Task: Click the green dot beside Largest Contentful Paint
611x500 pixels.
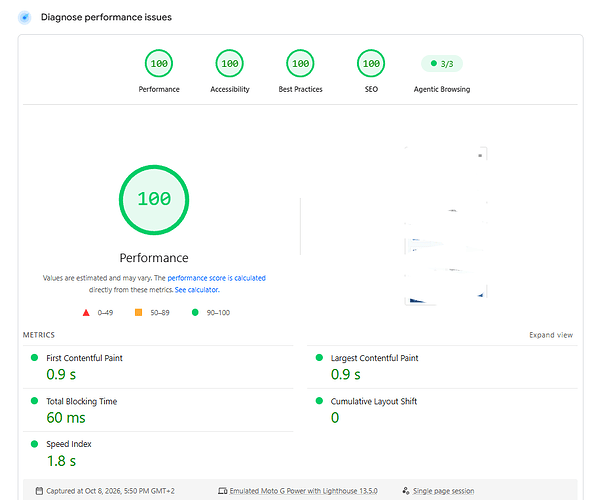Action: point(319,358)
